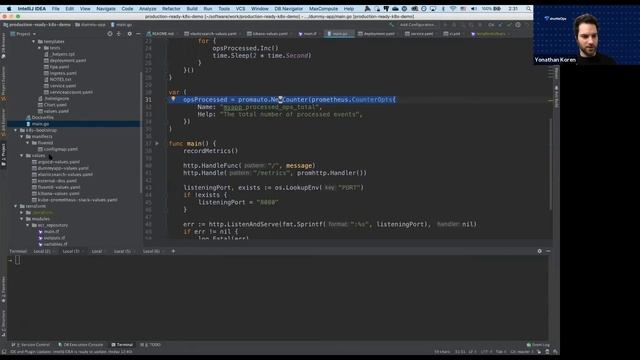
Task: Click dummy-app in the breadcrumb bar
Action: tap(90, 25)
